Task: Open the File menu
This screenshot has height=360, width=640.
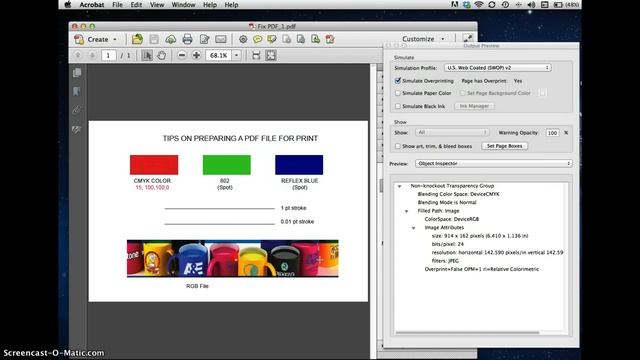Action: pos(117,5)
